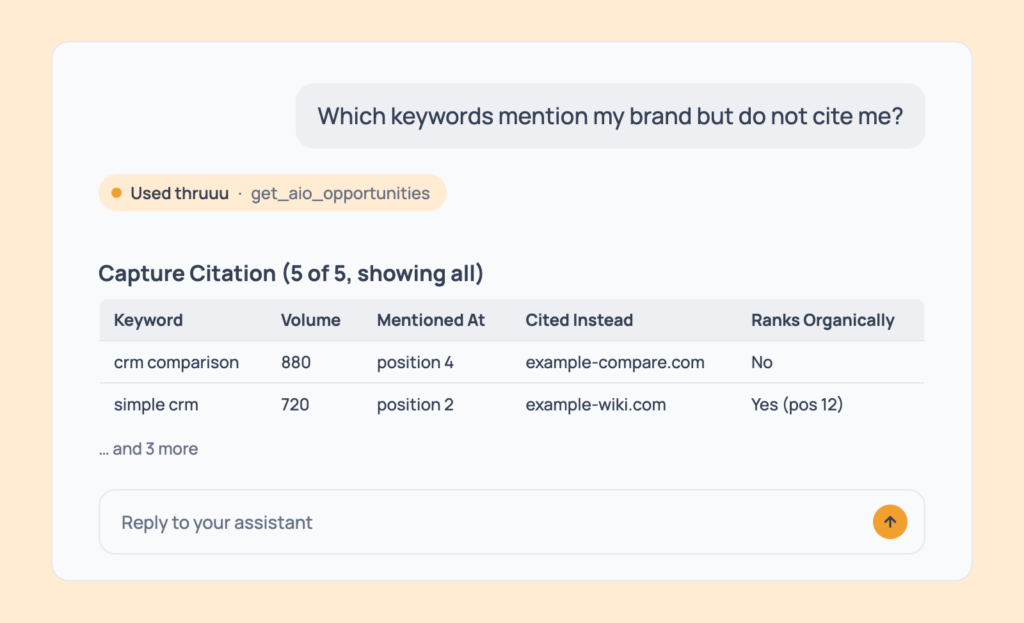Open the 'Used thruuu' tool call badge
The width and height of the screenshot is (1024, 623).
tap(272, 193)
